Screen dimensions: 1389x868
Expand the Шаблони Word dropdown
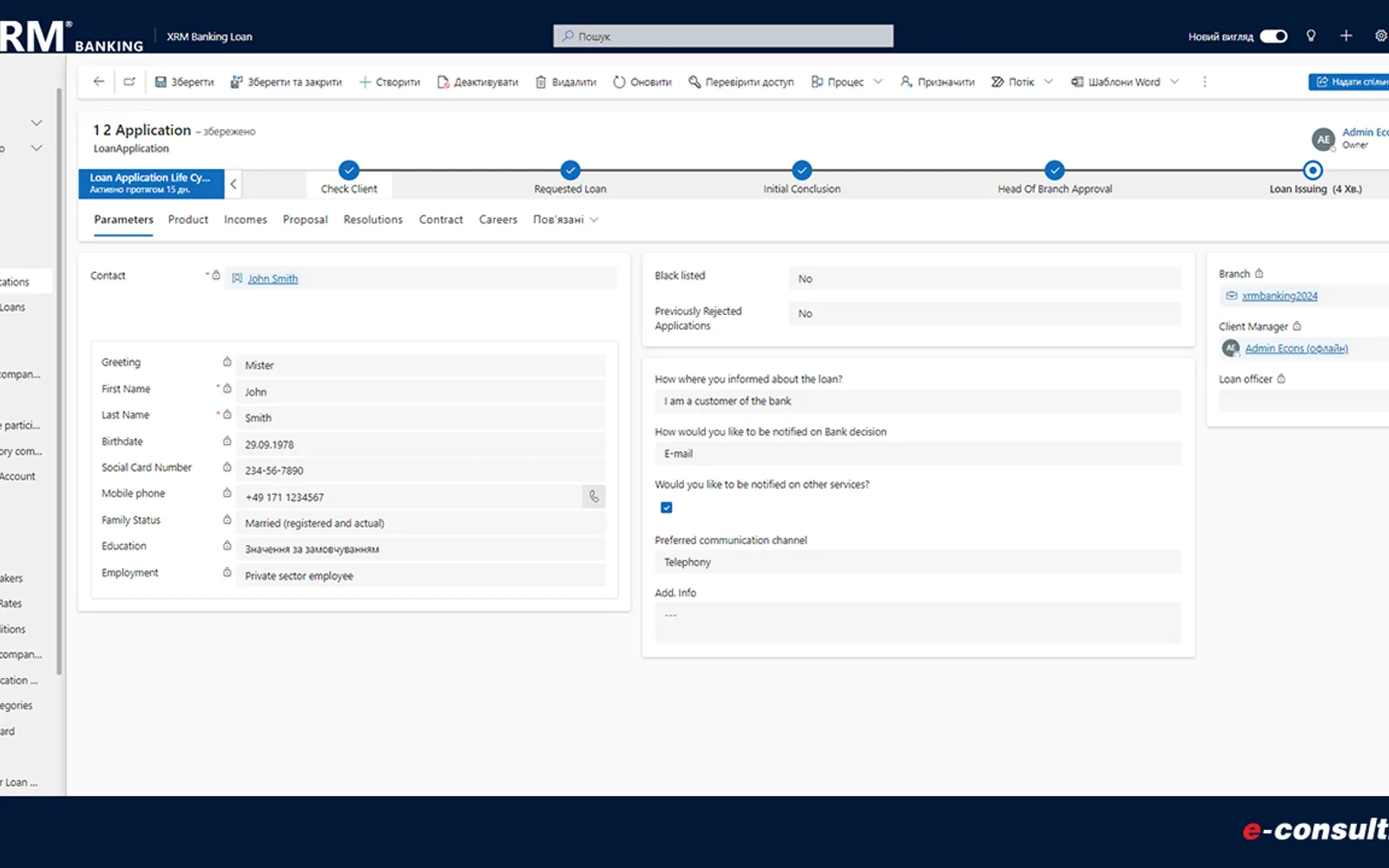click(x=1175, y=82)
